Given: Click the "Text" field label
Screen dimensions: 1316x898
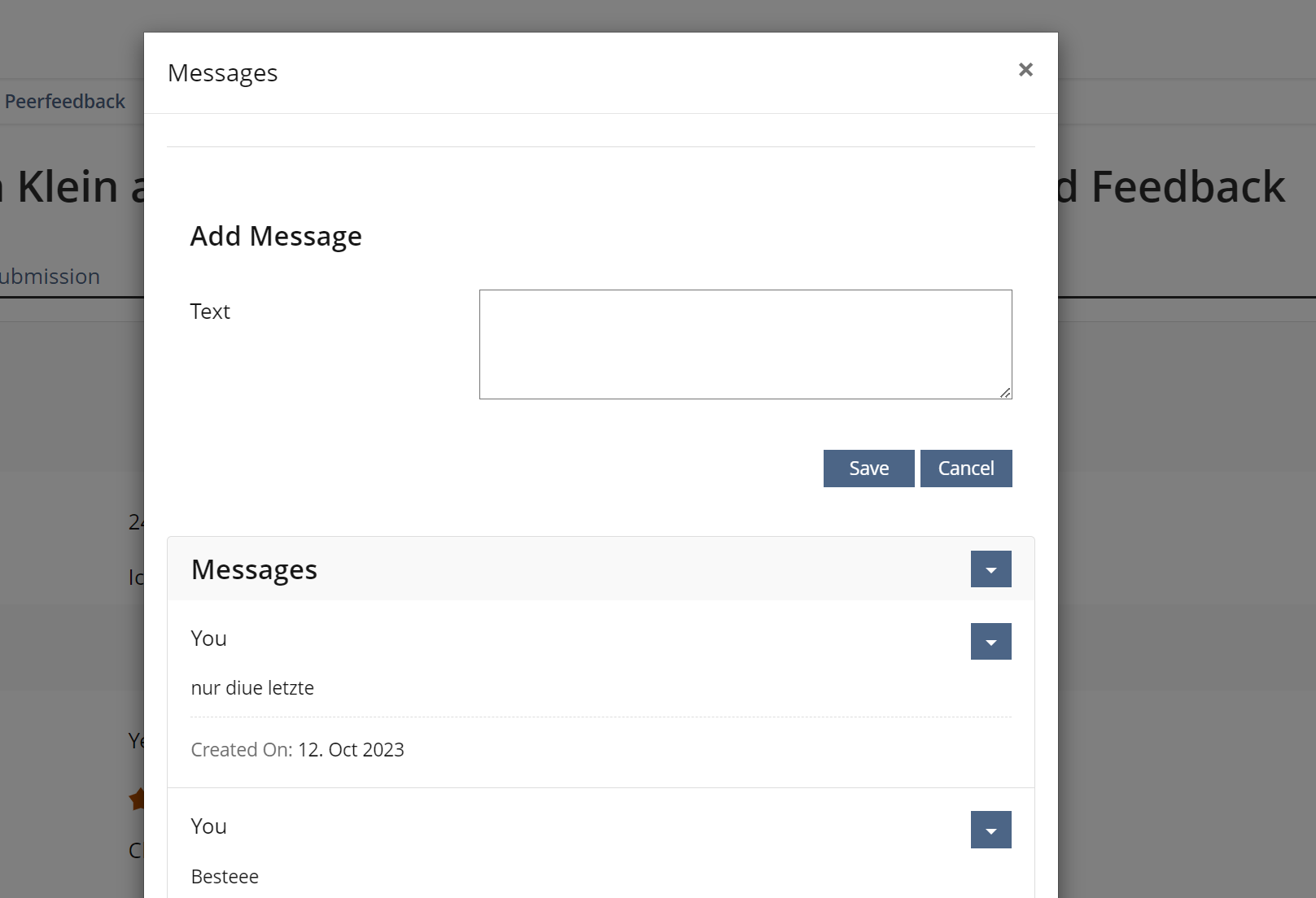Looking at the screenshot, I should [x=210, y=312].
